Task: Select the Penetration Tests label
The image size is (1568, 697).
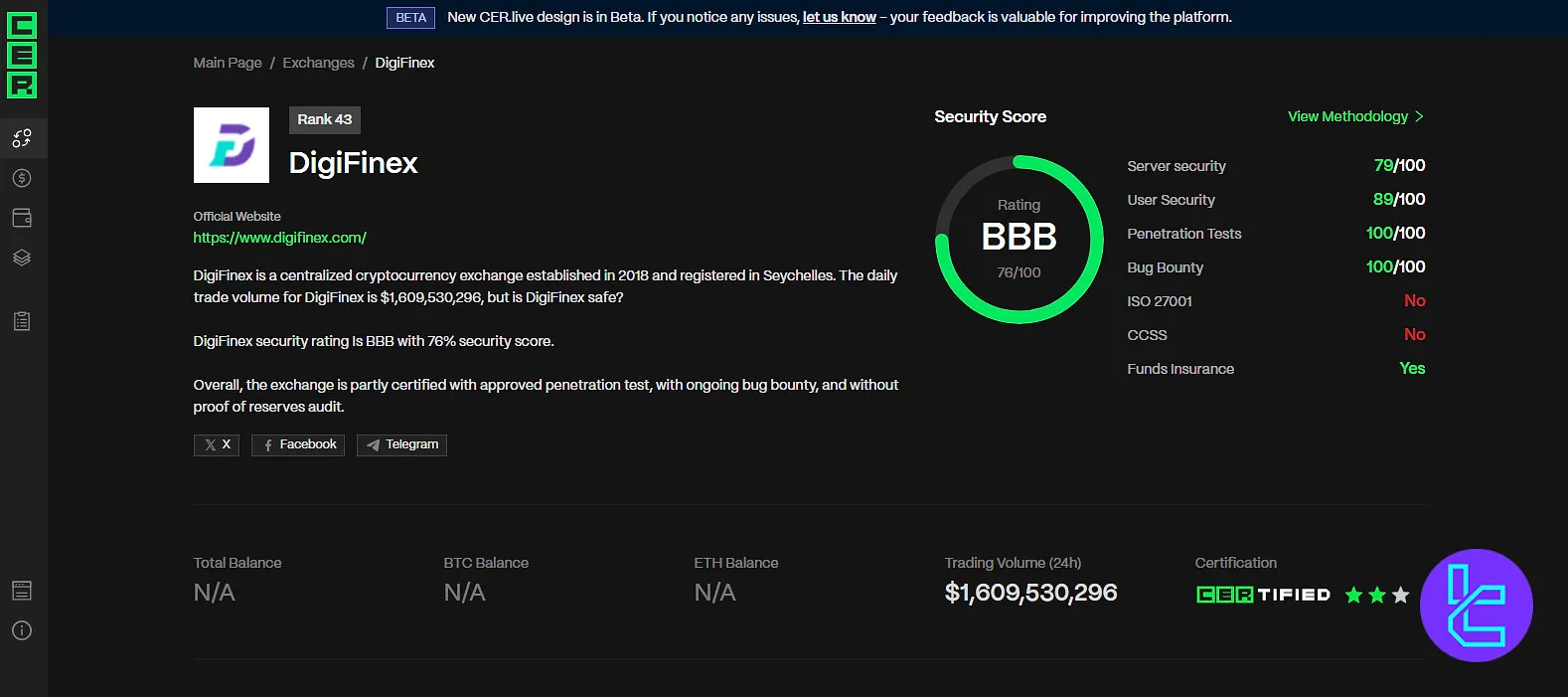Action: 1184,234
